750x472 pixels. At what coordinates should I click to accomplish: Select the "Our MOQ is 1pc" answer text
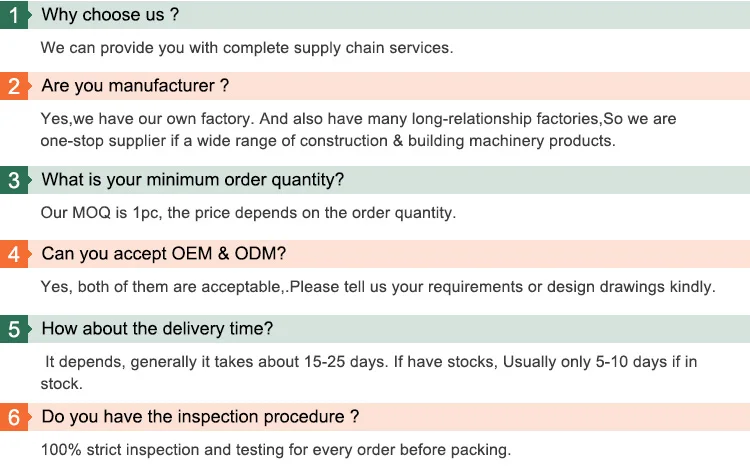(248, 212)
